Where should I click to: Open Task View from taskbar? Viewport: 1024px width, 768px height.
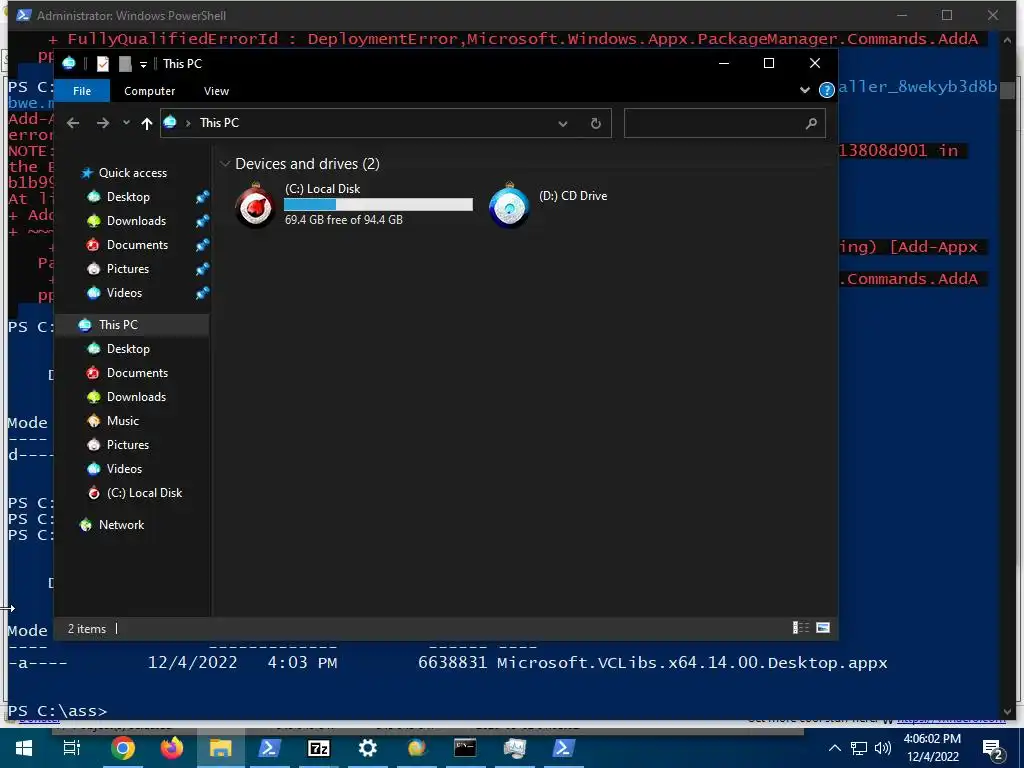pos(71,748)
